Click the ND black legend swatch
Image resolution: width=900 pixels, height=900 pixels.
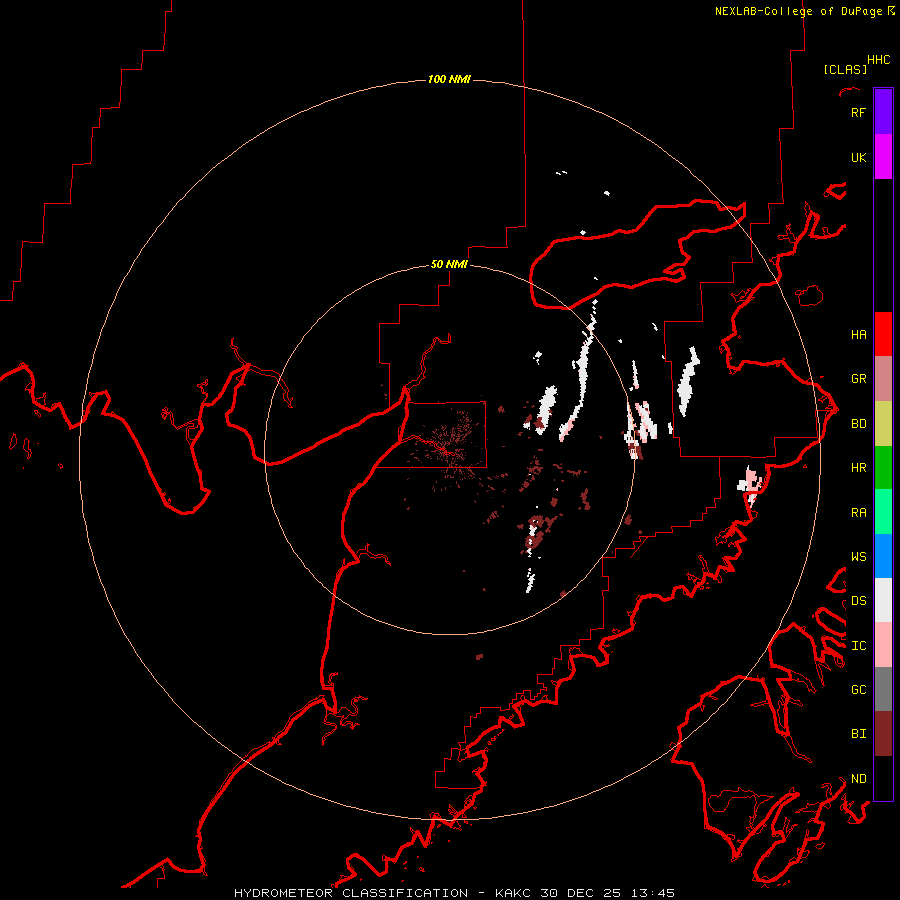point(883,778)
